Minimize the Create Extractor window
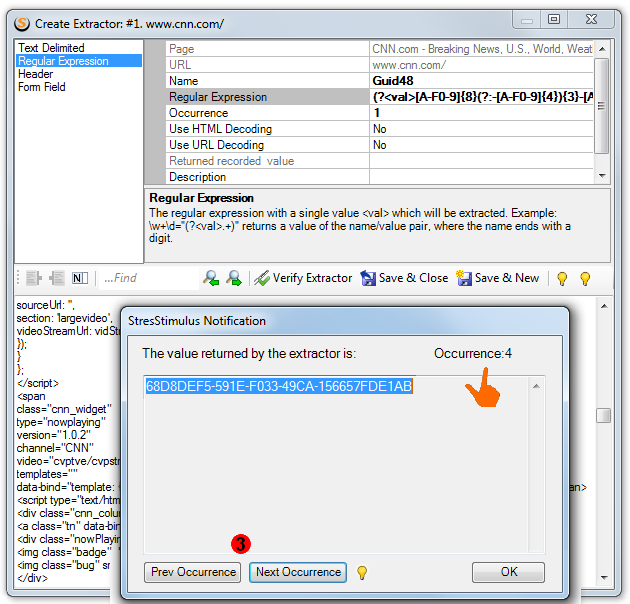The width and height of the screenshot is (630, 604). [x=526, y=20]
